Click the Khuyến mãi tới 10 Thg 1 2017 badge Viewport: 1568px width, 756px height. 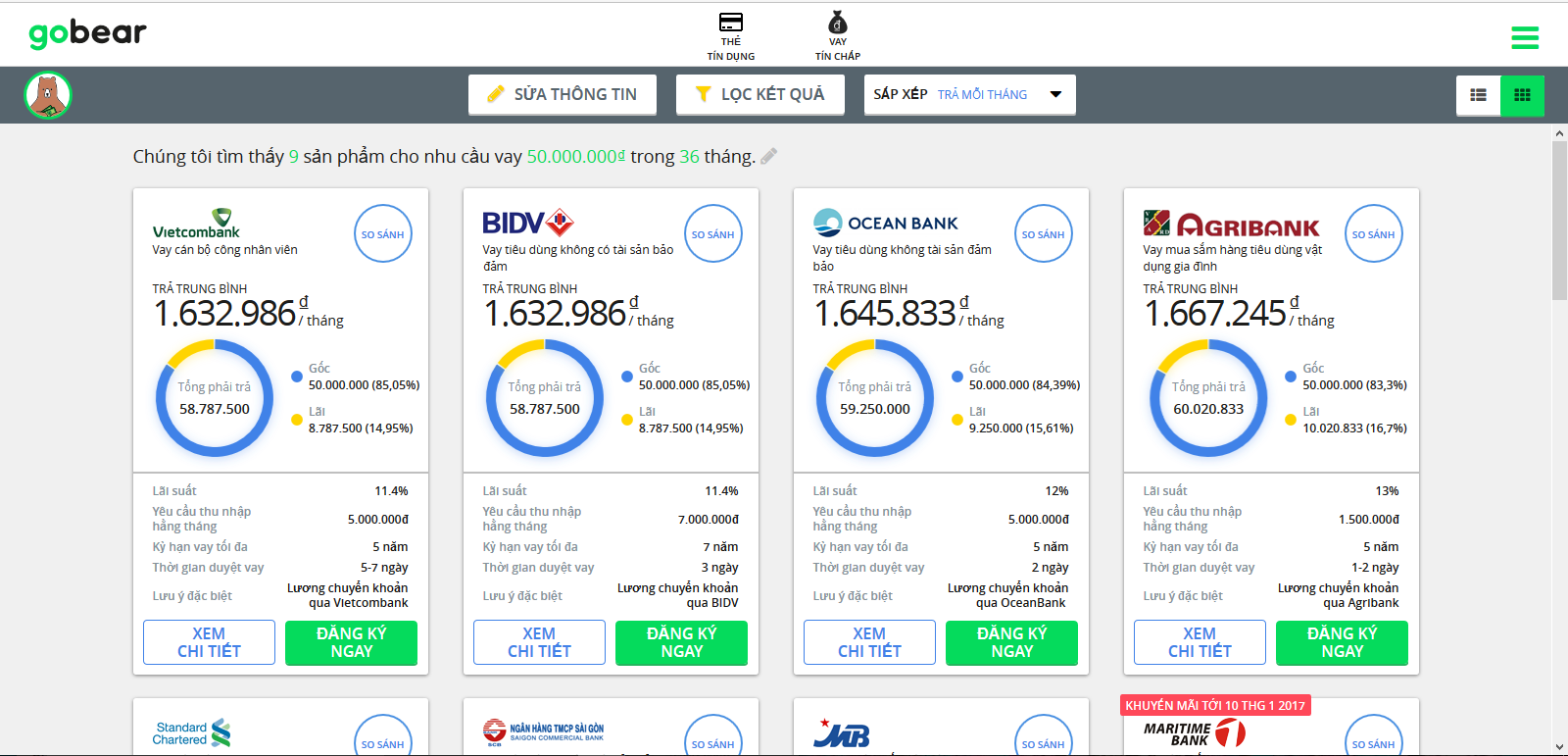pos(1215,706)
